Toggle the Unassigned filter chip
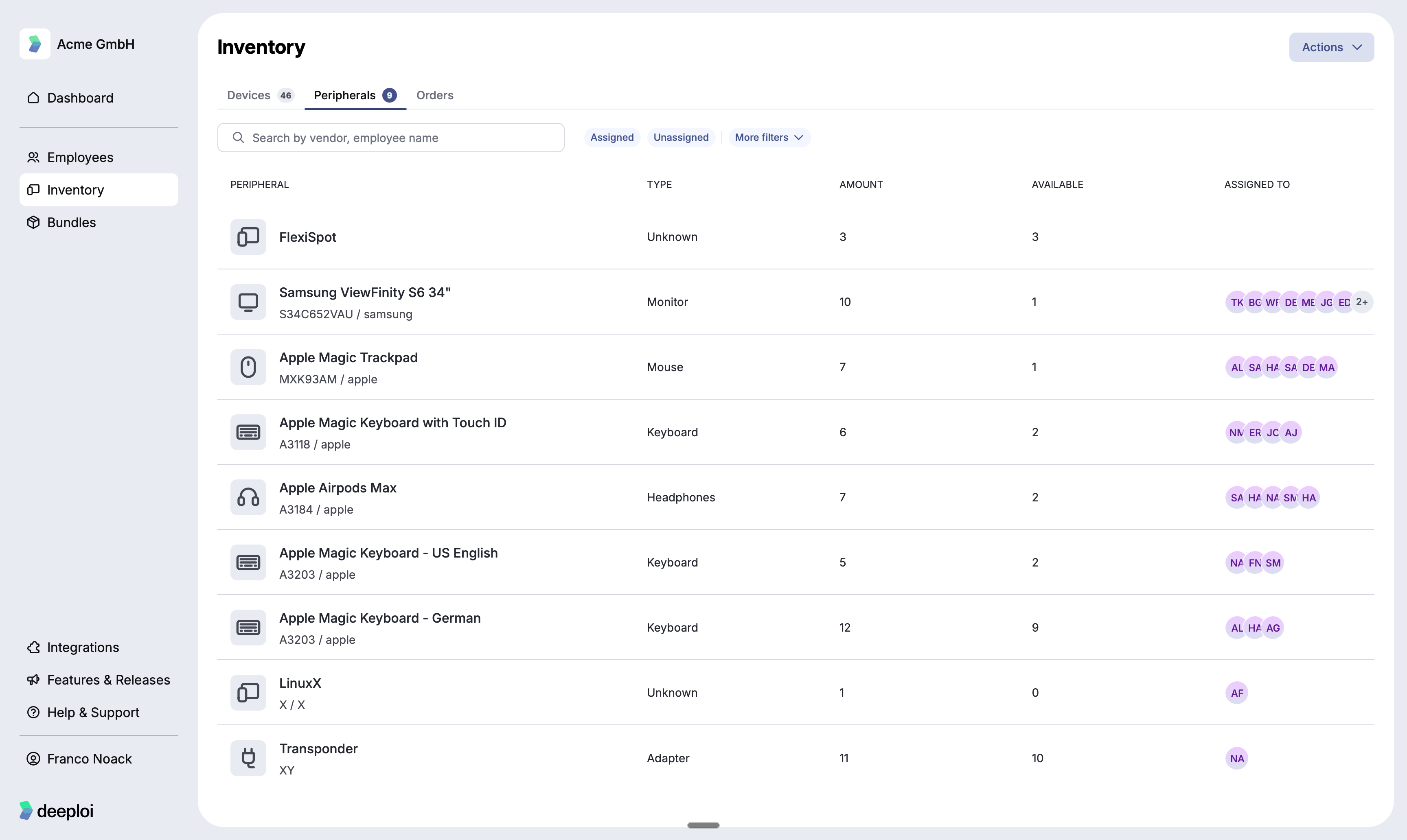The width and height of the screenshot is (1407, 840). click(681, 138)
